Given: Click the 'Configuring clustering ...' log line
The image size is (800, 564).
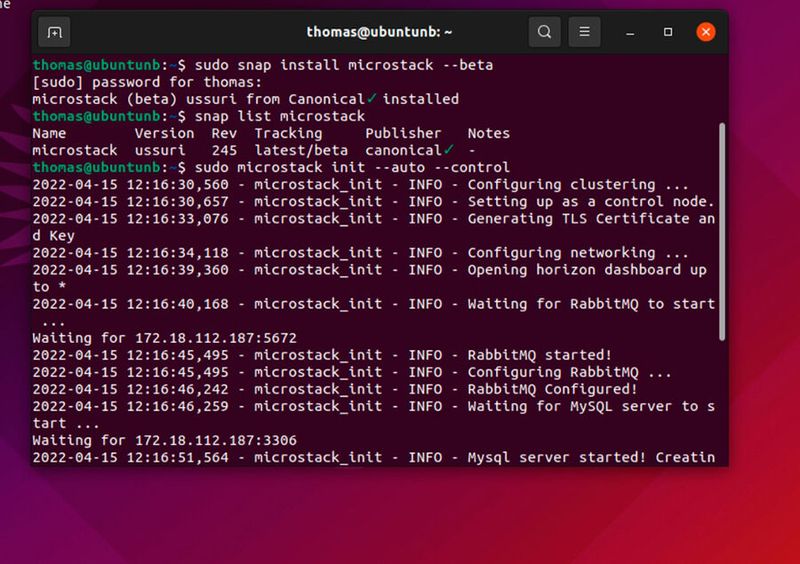Looking at the screenshot, I should [x=361, y=185].
